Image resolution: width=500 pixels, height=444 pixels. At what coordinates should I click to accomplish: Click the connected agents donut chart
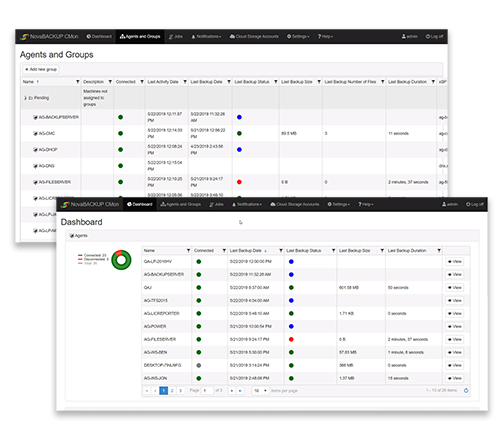121,260
